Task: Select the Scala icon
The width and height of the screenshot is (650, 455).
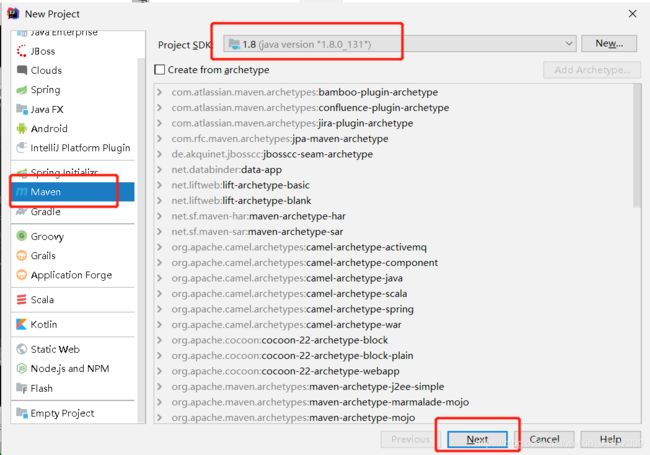Action: (22, 300)
